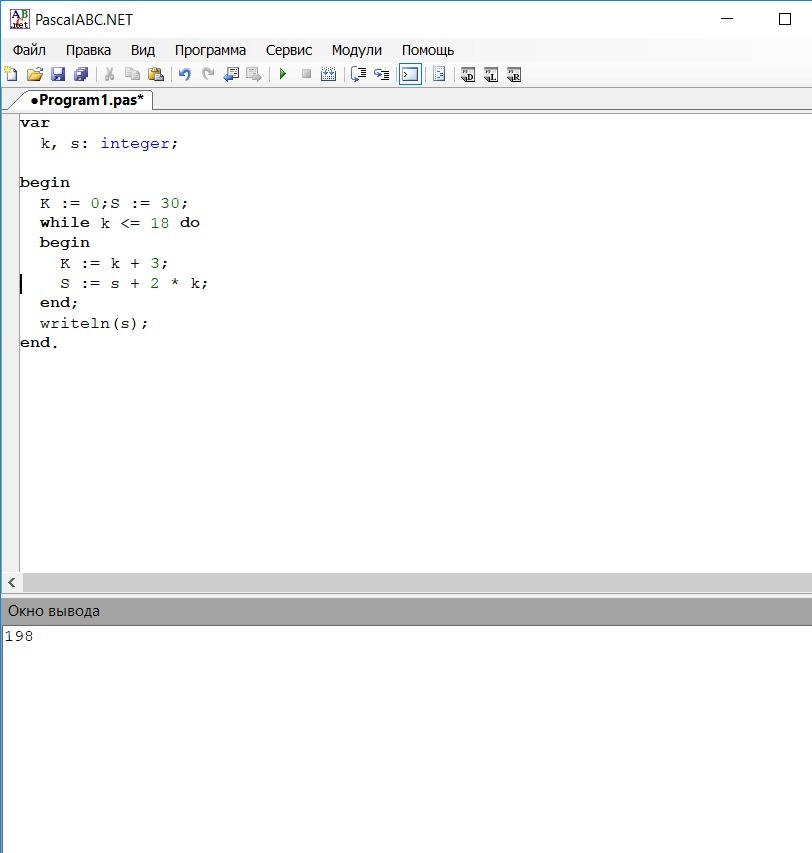Open the Вид menu
The image size is (812, 853).
tap(142, 50)
